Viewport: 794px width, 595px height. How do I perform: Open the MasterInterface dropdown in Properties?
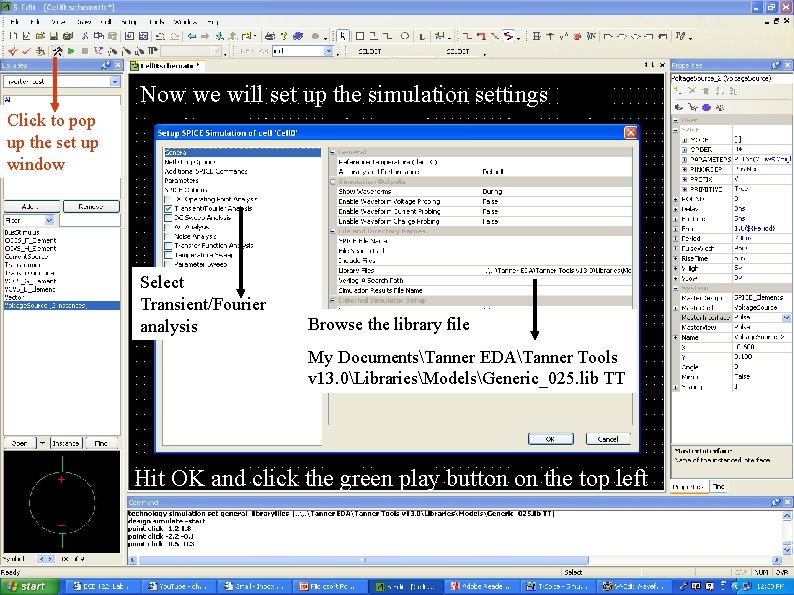coord(786,318)
